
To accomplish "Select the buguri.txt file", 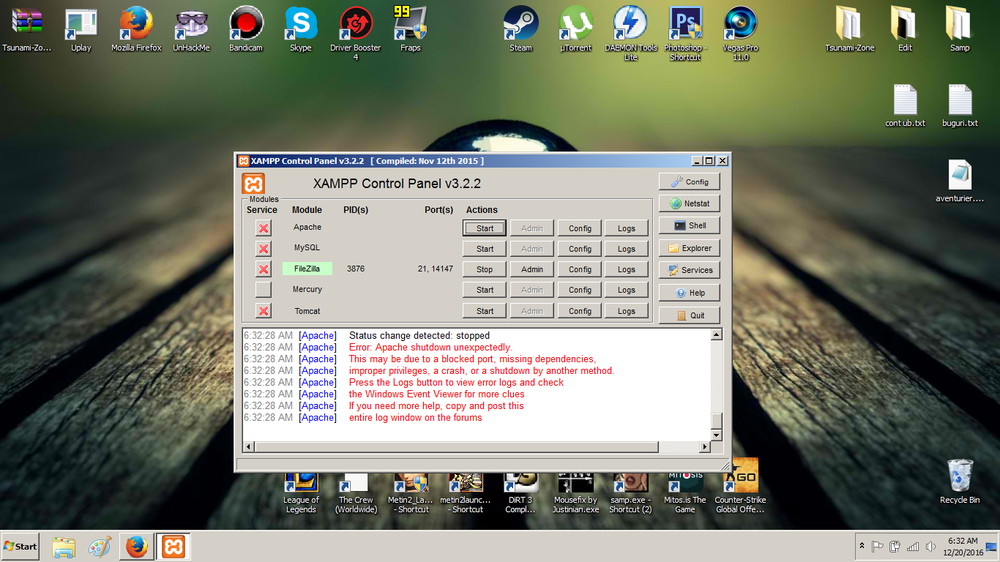I will coord(959,105).
